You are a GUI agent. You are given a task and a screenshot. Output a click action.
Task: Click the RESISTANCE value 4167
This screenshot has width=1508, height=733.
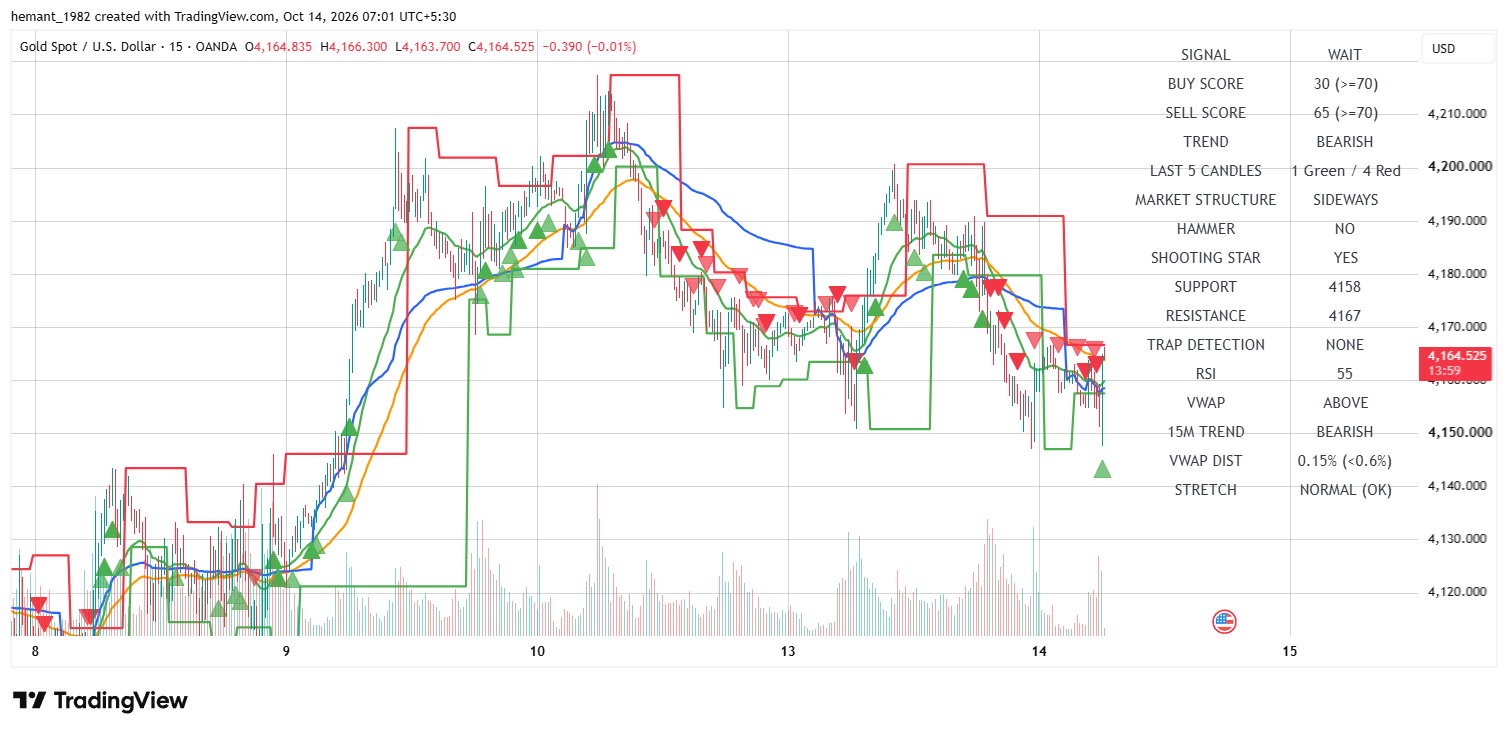[x=1345, y=316]
